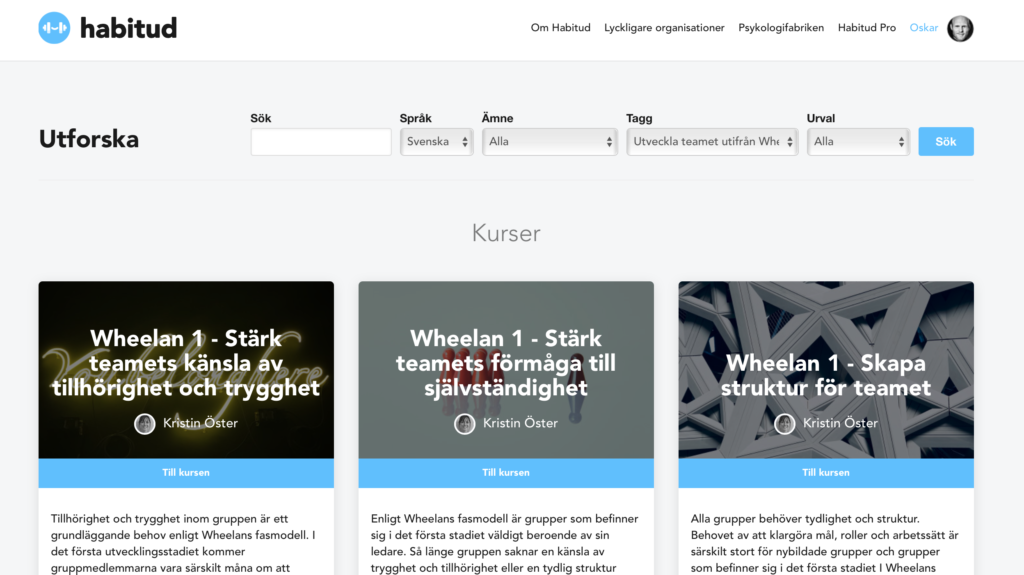The width and height of the screenshot is (1024, 575).
Task: Click Till kursen under the självständighet course
Action: click(x=506, y=472)
